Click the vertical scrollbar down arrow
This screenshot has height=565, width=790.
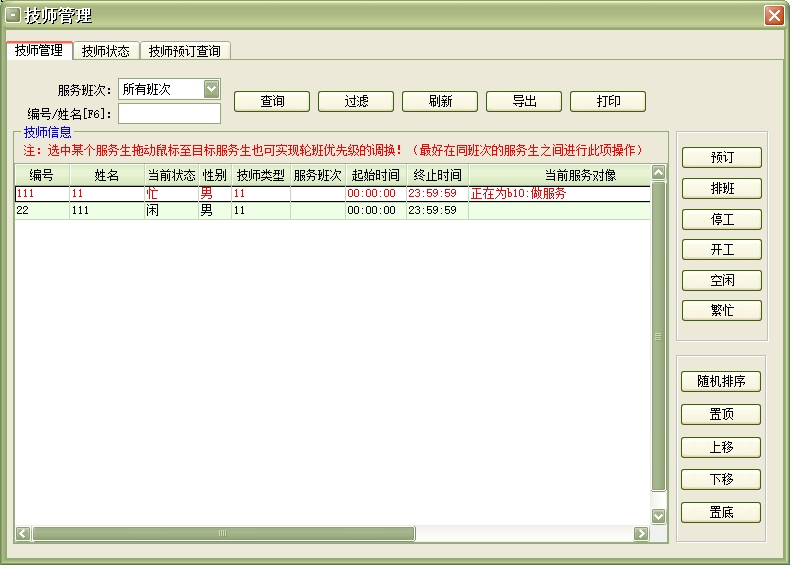pyautogui.click(x=658, y=516)
